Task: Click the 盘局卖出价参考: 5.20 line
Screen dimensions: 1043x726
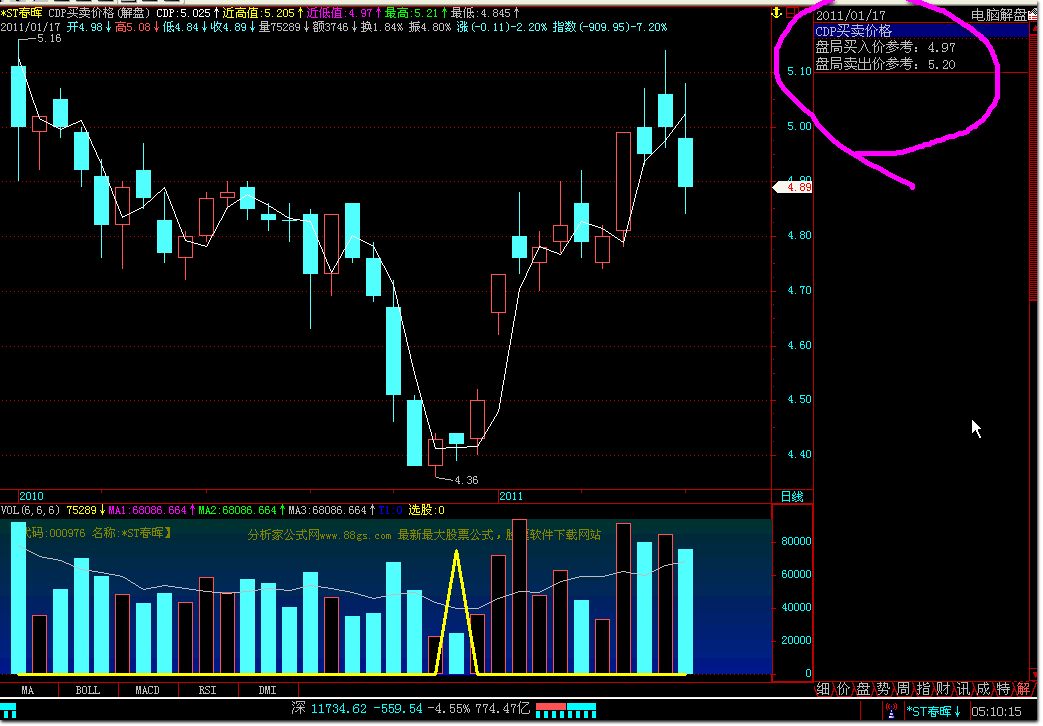Action: coord(885,65)
